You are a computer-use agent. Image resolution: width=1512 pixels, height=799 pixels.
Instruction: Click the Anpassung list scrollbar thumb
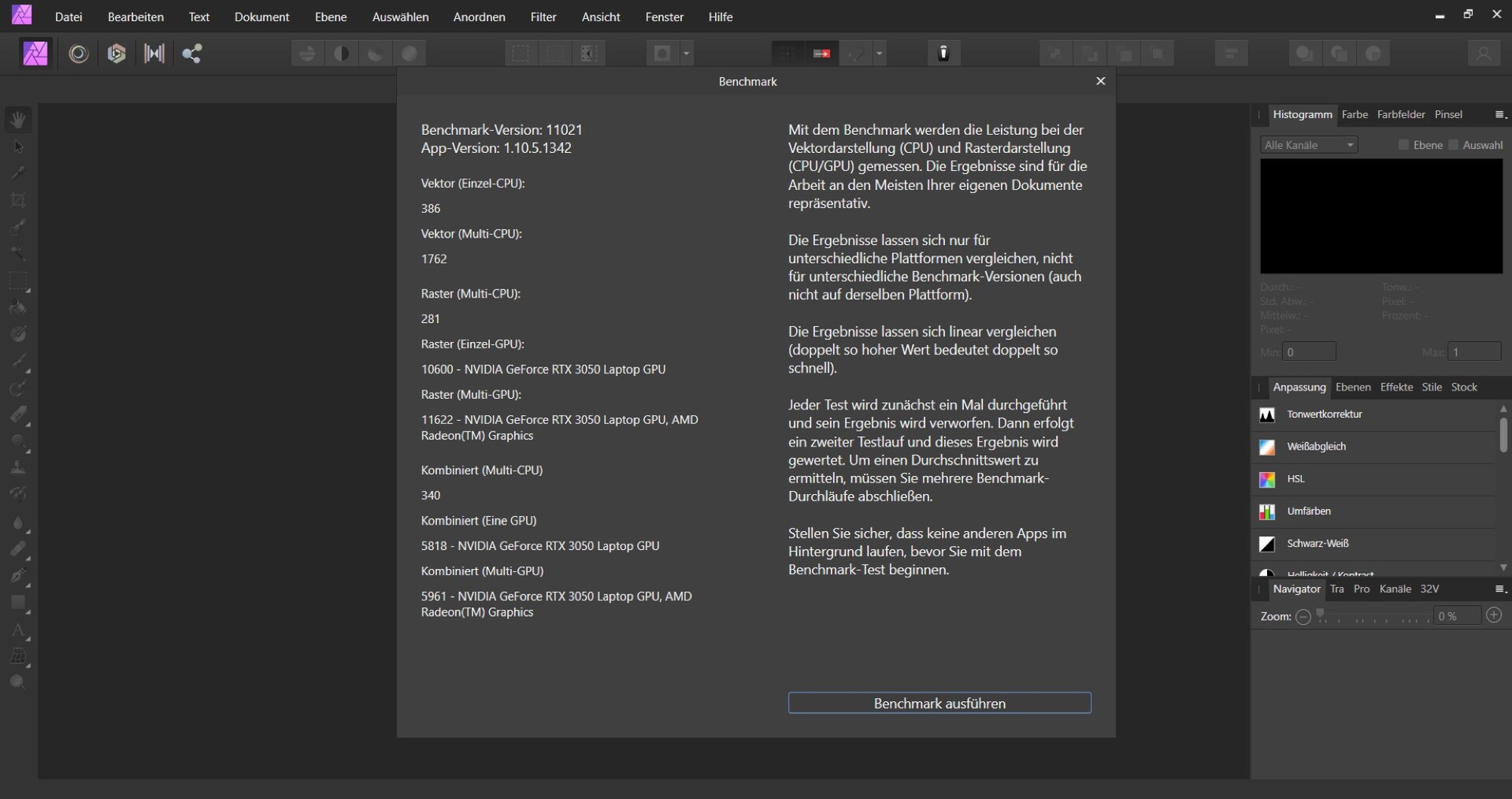tap(1503, 435)
